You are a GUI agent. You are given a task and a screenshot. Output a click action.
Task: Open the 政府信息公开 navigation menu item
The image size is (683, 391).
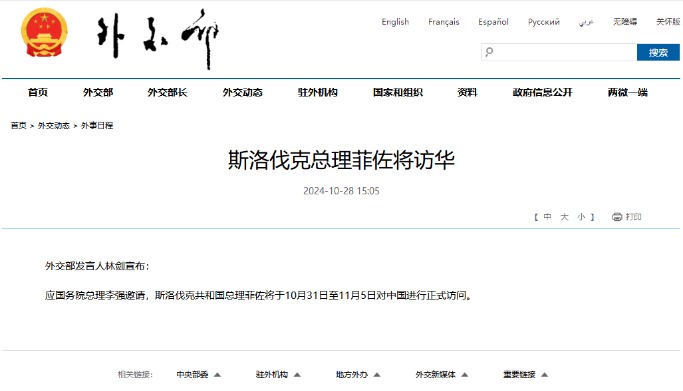pos(542,92)
